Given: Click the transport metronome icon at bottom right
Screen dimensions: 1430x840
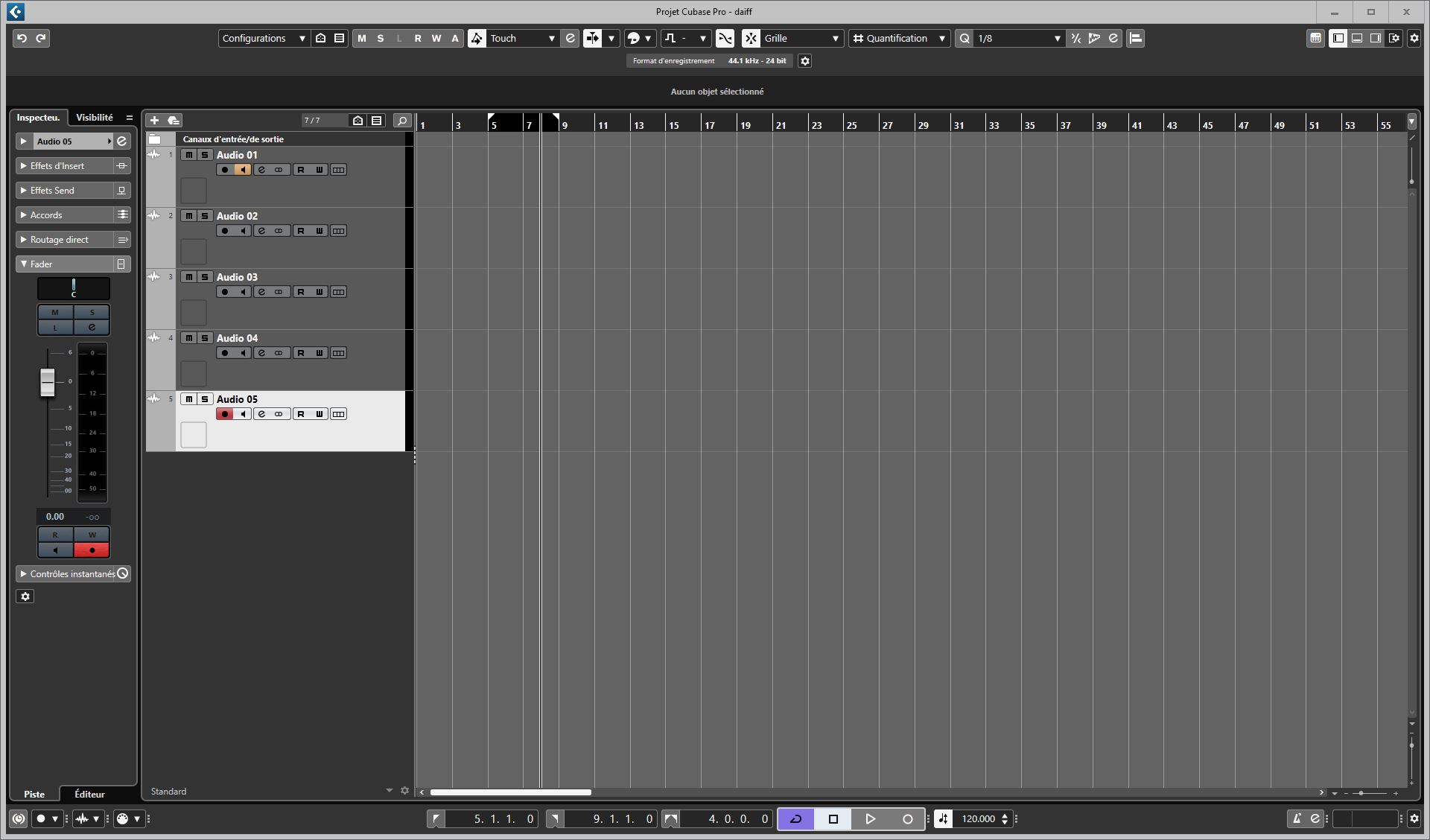Looking at the screenshot, I should [1296, 819].
